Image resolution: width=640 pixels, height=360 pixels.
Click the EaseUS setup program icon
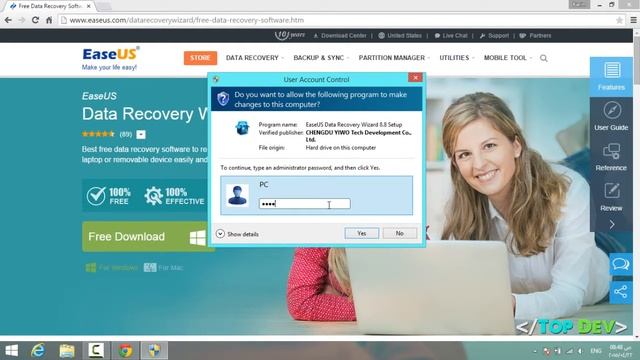242,128
